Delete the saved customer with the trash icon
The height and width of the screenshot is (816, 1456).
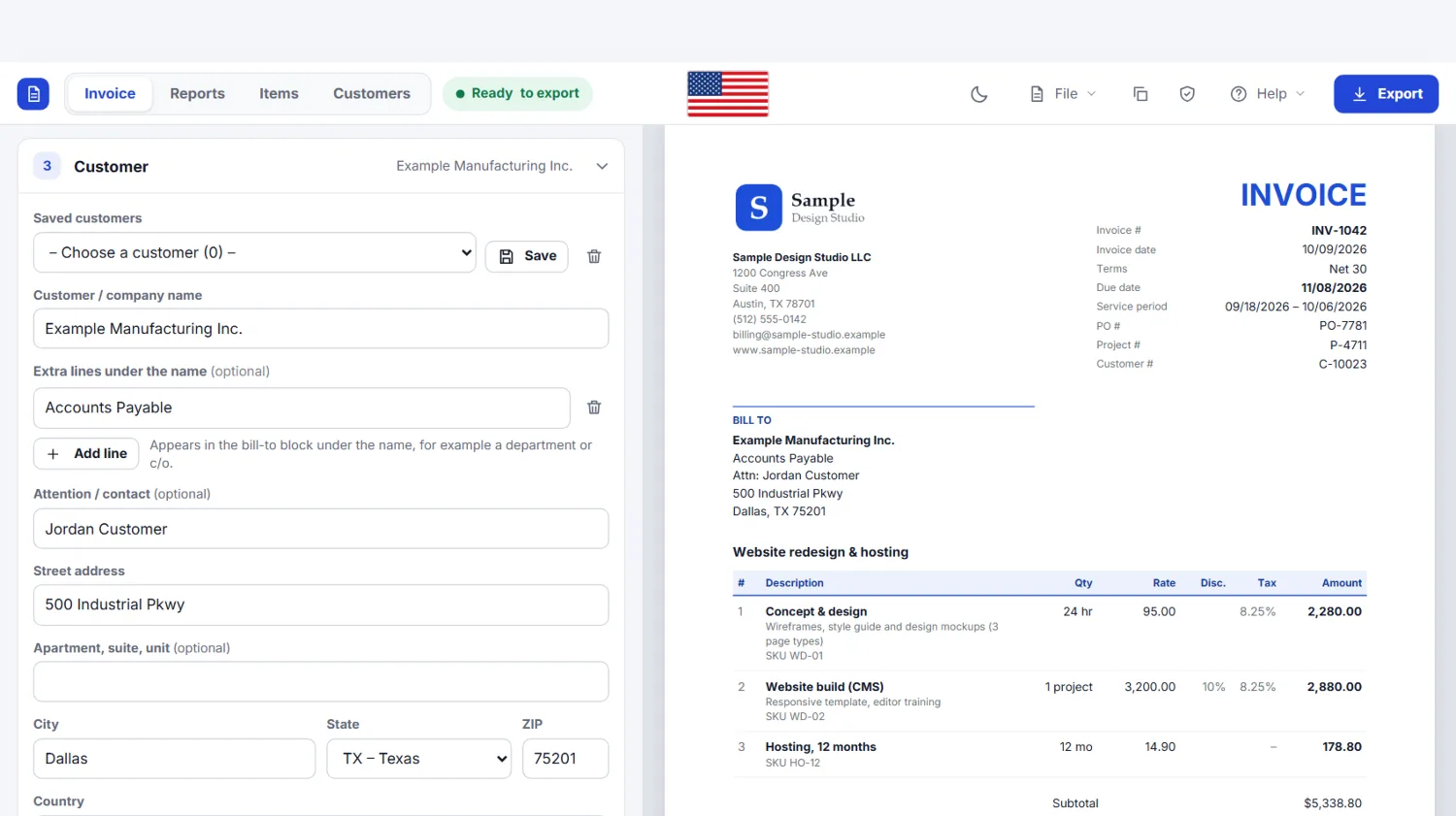tap(594, 256)
